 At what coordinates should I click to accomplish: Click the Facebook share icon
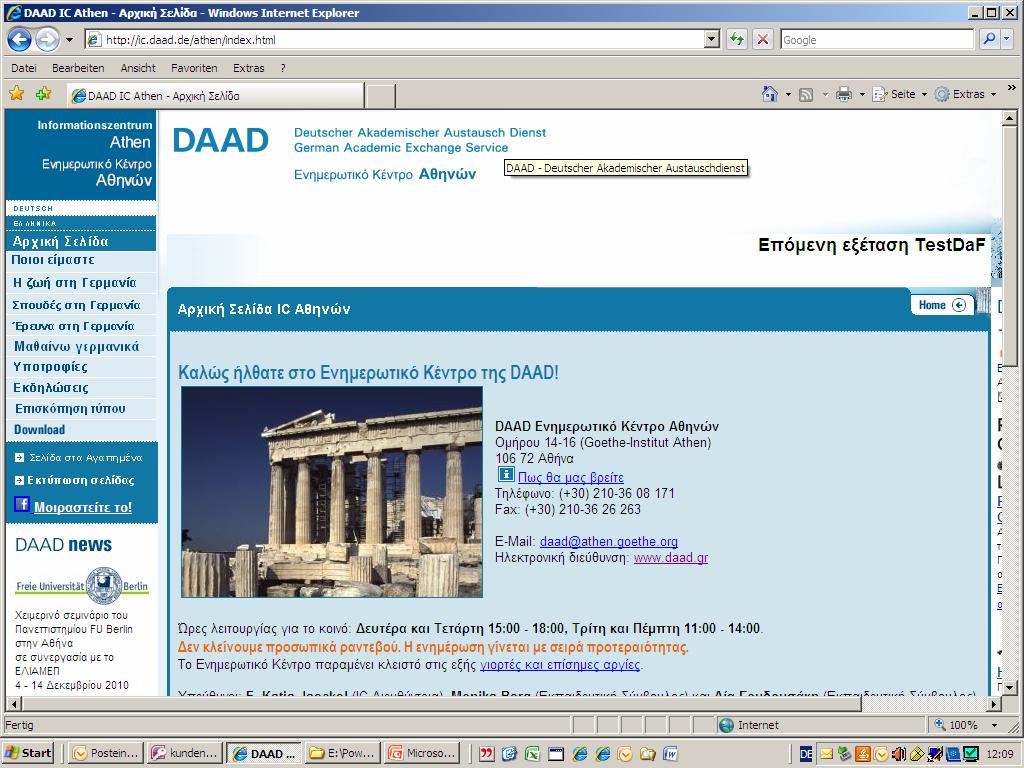coord(22,504)
